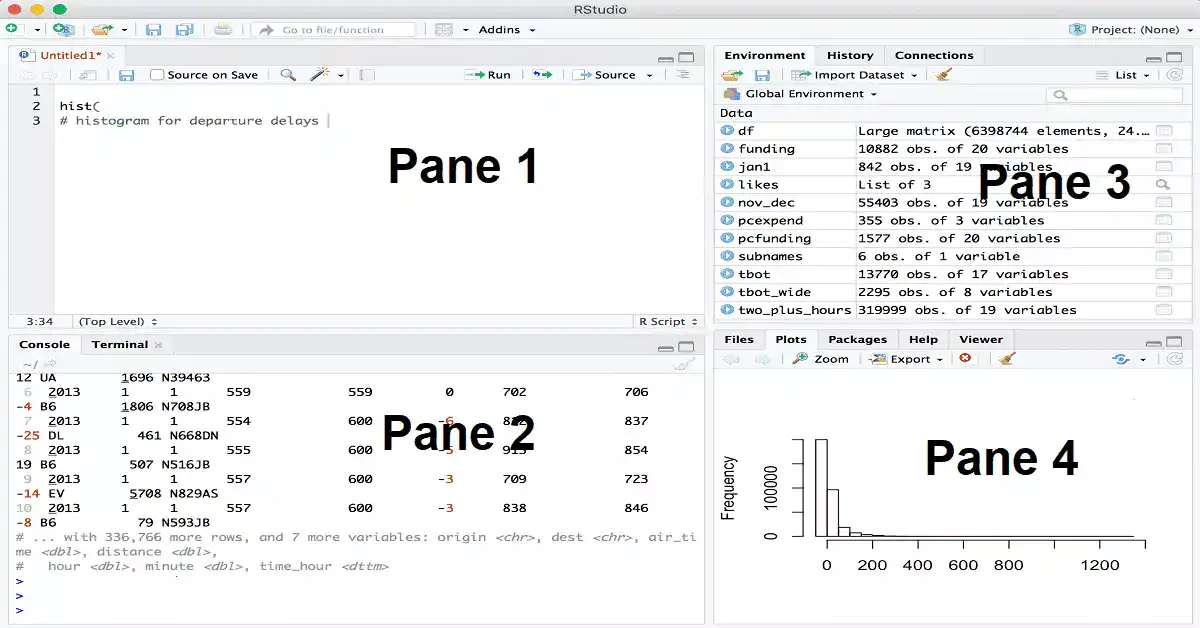This screenshot has width=1200, height=628.
Task: Click the Publish plot icon
Action: click(1122, 359)
